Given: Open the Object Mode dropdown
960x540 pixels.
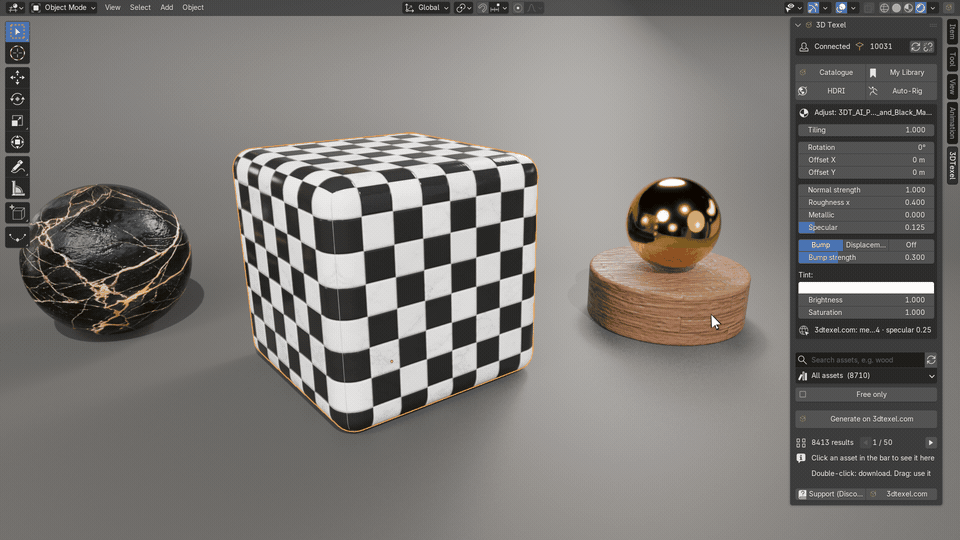Looking at the screenshot, I should 64,7.
